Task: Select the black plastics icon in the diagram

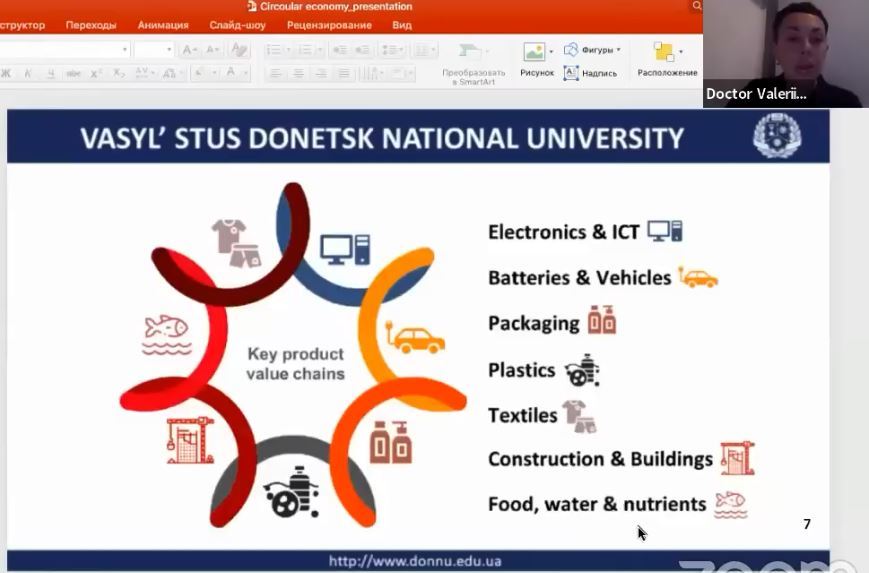Action: (x=292, y=492)
